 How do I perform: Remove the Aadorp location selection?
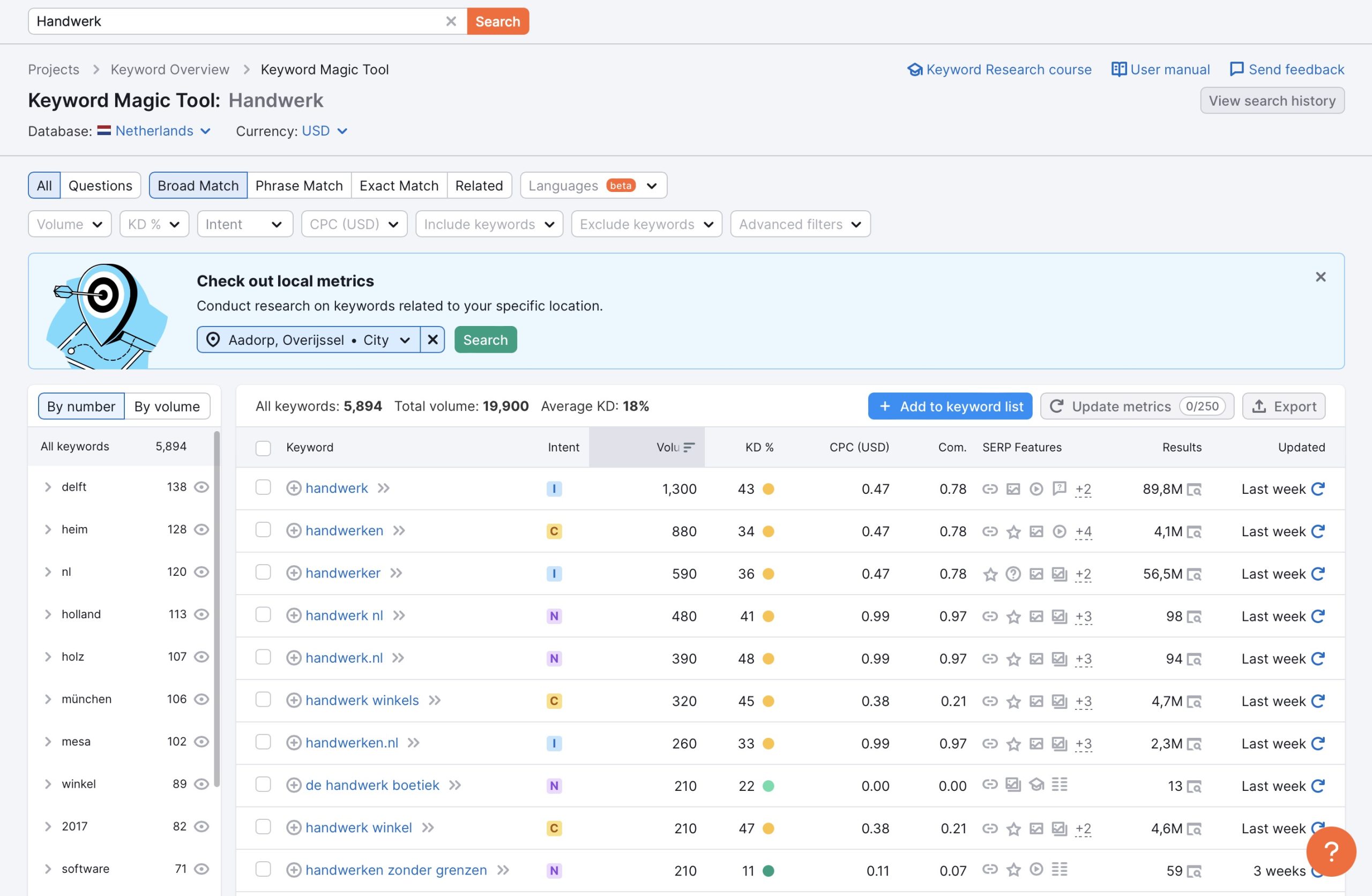coord(433,339)
